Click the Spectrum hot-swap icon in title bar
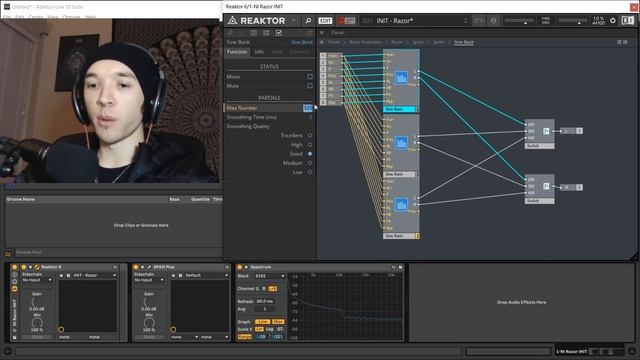Viewport: 640px width, 360px height. click(x=394, y=267)
